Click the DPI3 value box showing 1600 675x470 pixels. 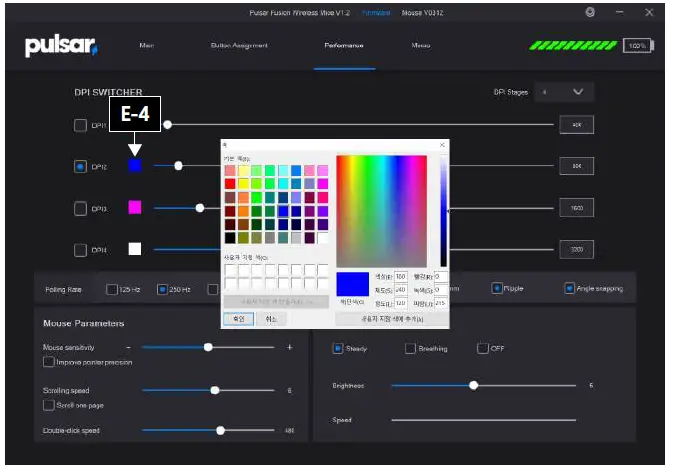click(x=576, y=208)
